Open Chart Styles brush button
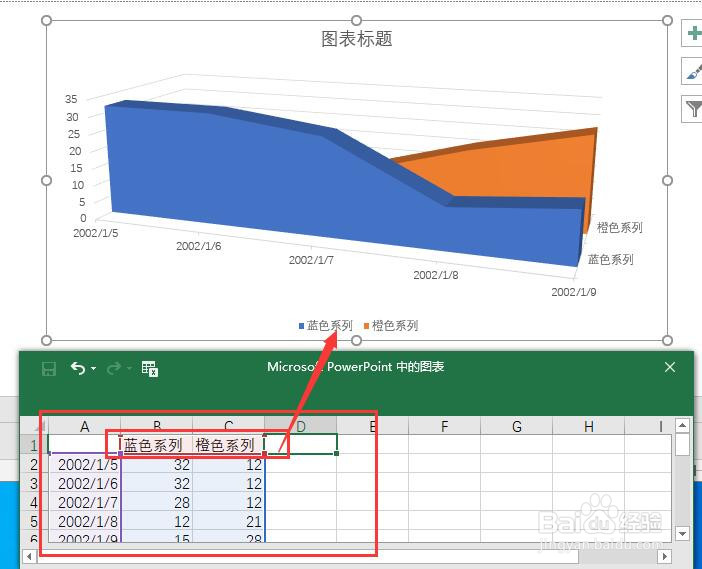Screen dimensions: 702x569 click(x=693, y=71)
